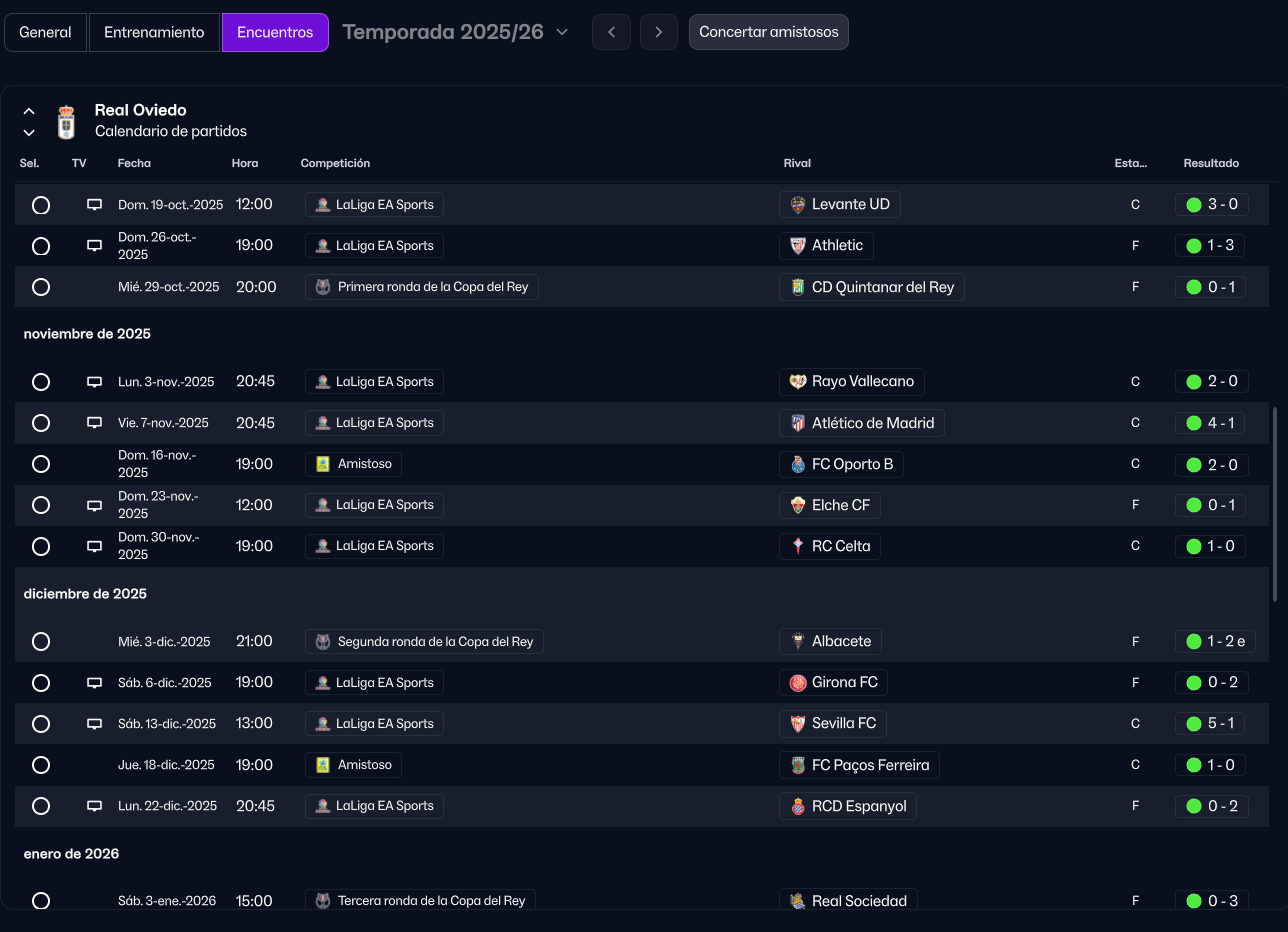Switch to the General tab
Image resolution: width=1288 pixels, height=932 pixels.
click(45, 32)
